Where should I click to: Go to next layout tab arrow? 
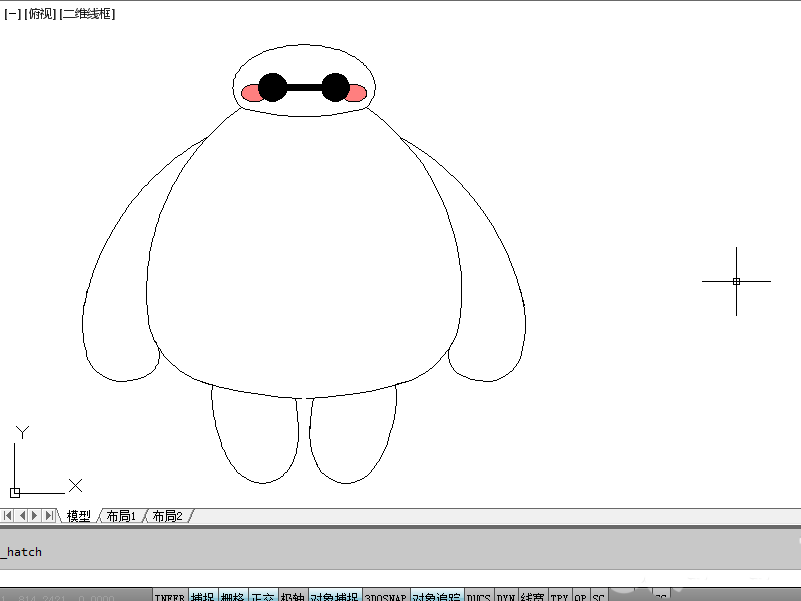tap(35, 515)
